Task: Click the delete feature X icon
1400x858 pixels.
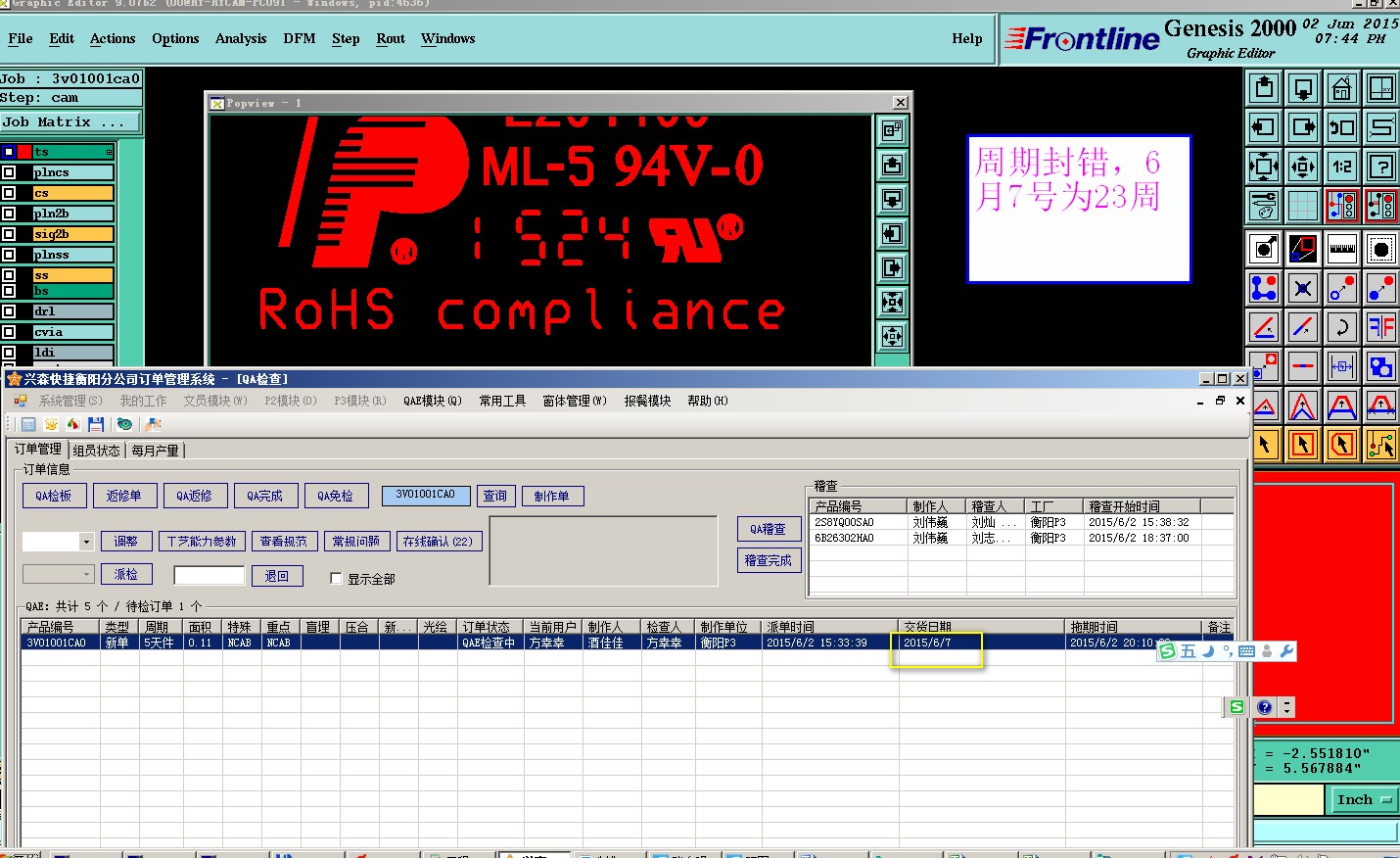Action: click(1303, 288)
